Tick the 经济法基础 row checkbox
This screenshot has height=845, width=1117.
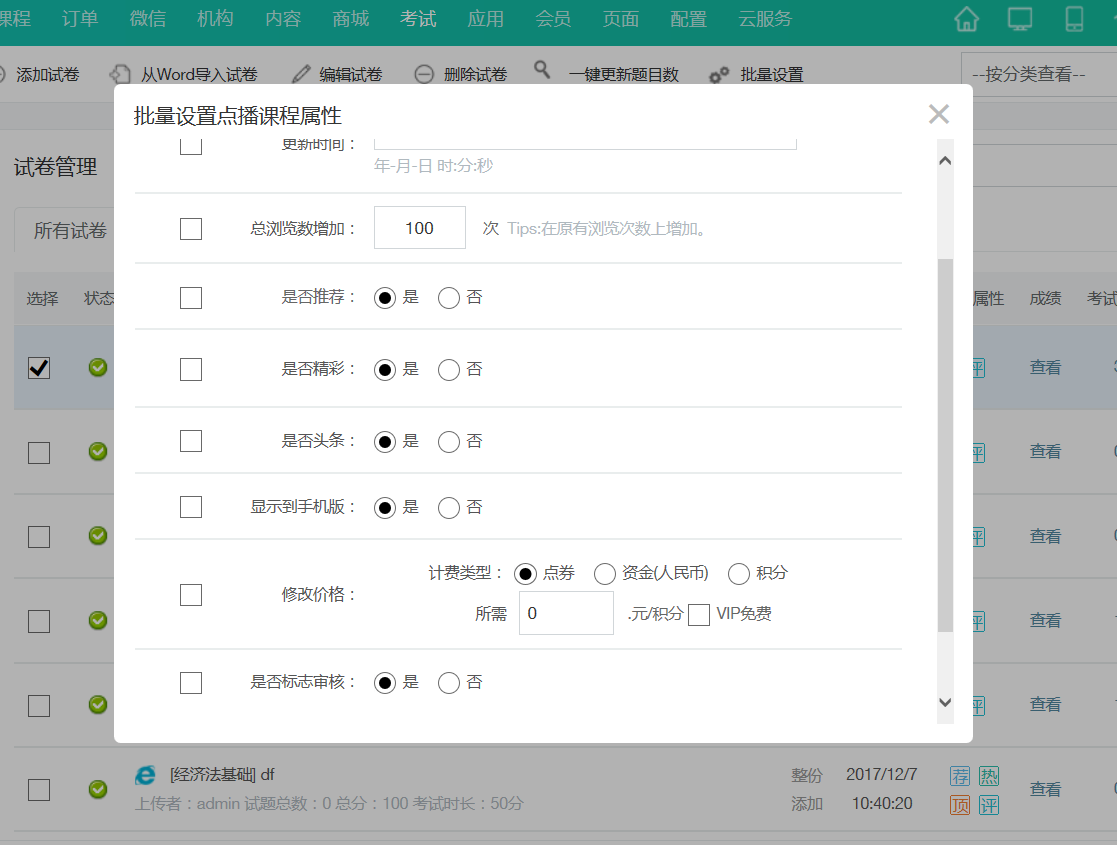[39, 789]
